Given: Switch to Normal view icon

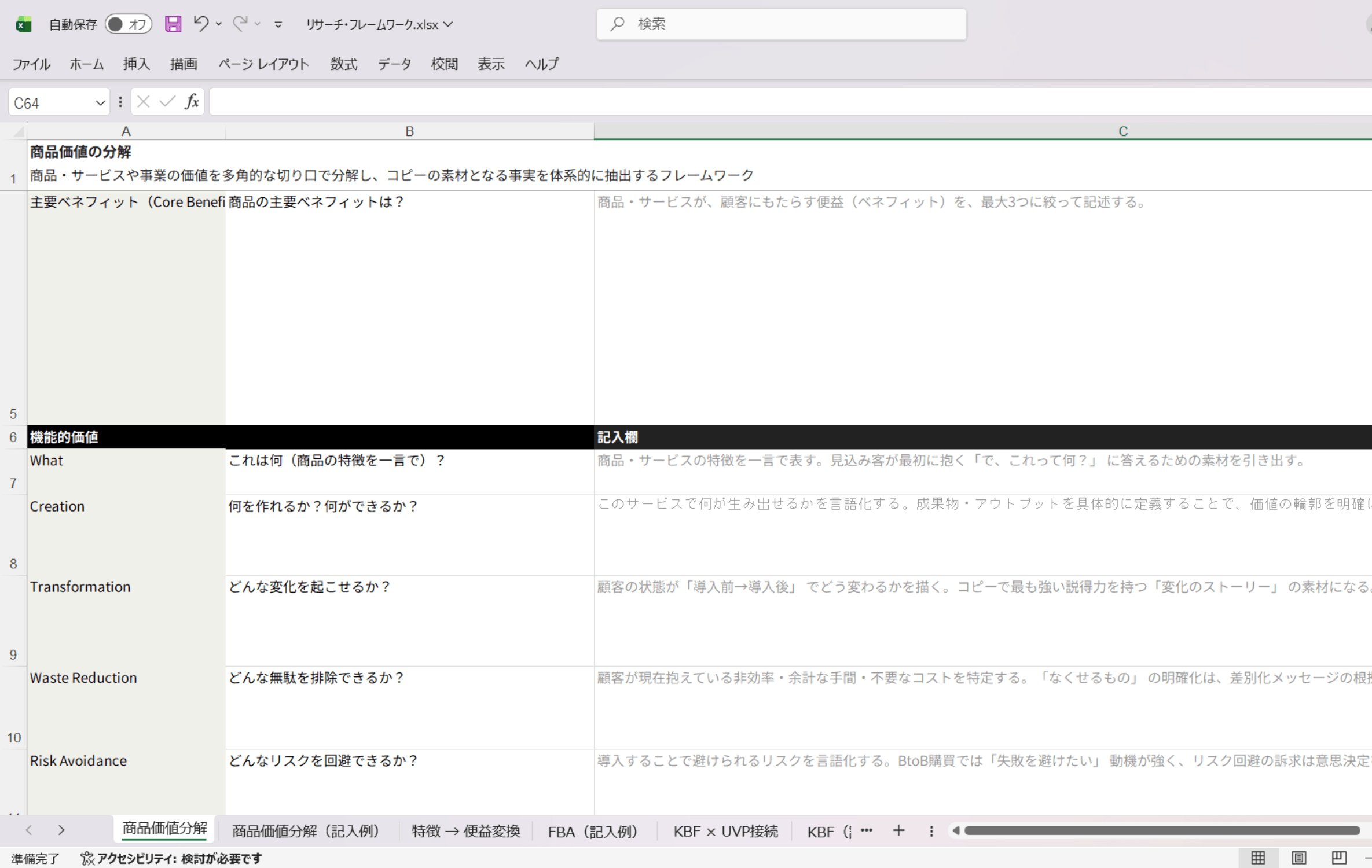Looking at the screenshot, I should pos(1258,858).
